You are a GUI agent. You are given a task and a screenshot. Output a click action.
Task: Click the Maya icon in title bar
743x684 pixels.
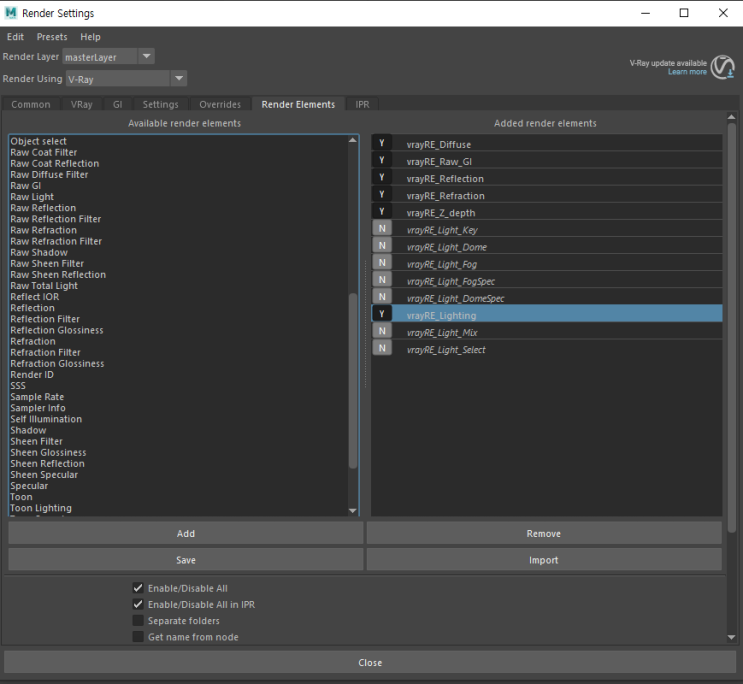point(11,13)
